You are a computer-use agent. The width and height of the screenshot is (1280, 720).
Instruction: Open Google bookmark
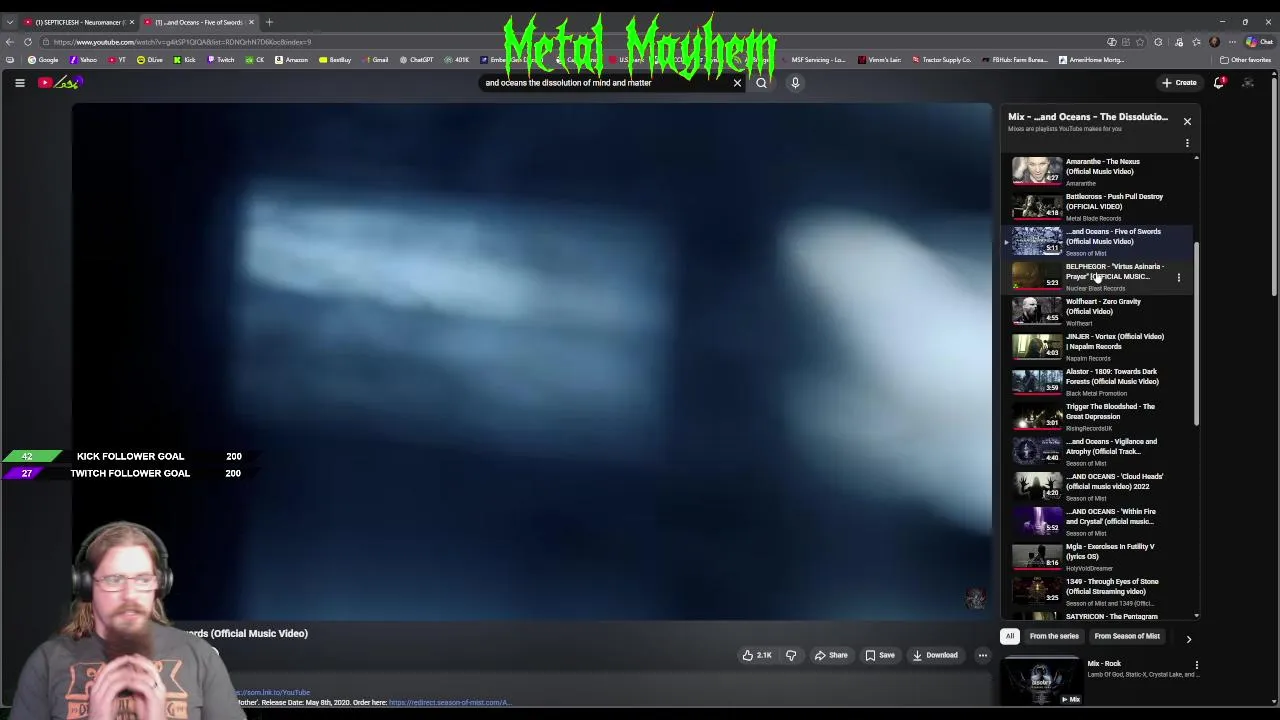43,60
